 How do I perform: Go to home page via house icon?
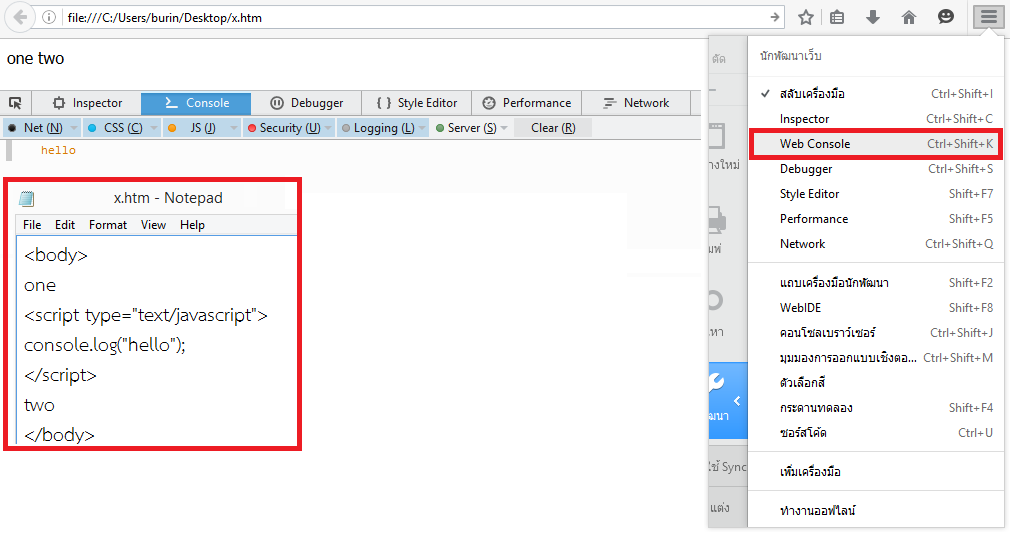coord(909,17)
